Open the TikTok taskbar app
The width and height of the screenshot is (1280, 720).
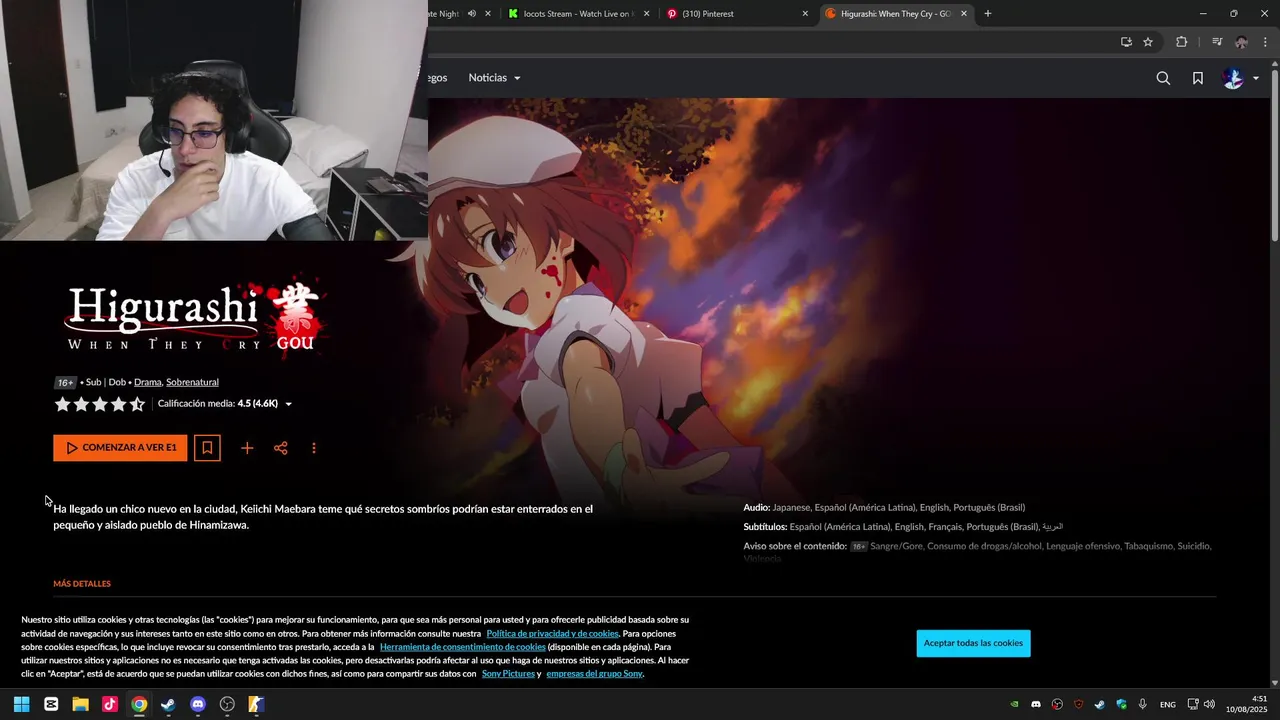tap(110, 704)
